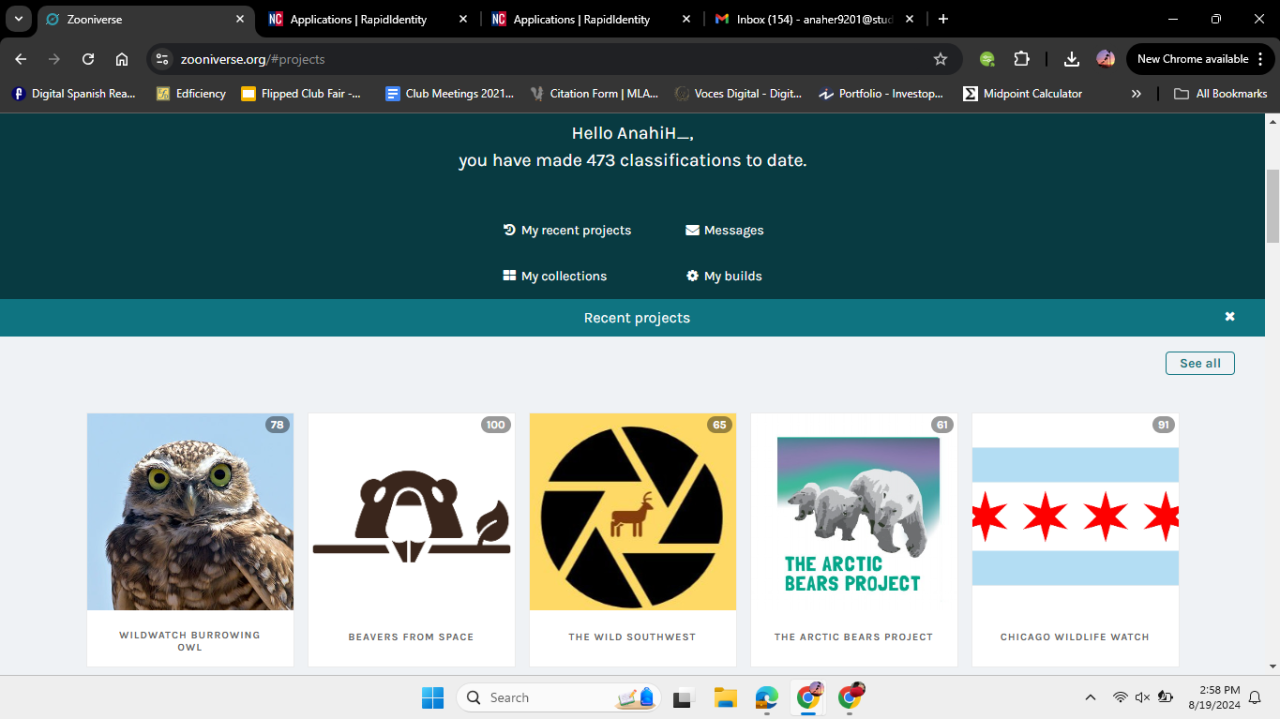Open Club Meetings 2021 bookmark
This screenshot has height=719, width=1280.
pyautogui.click(x=450, y=93)
